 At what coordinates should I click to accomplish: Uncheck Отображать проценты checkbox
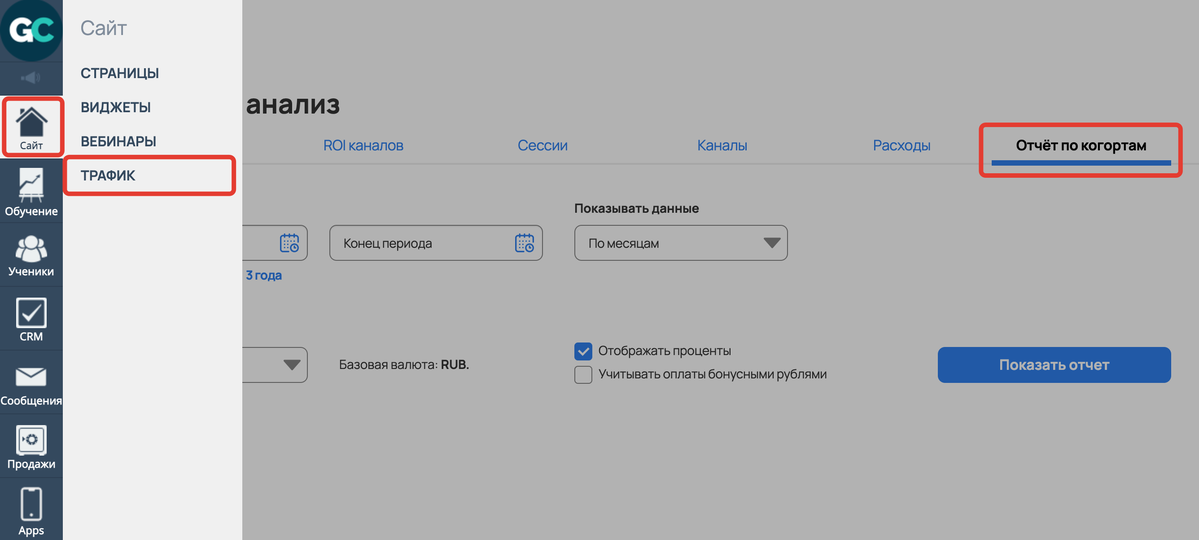tap(583, 351)
